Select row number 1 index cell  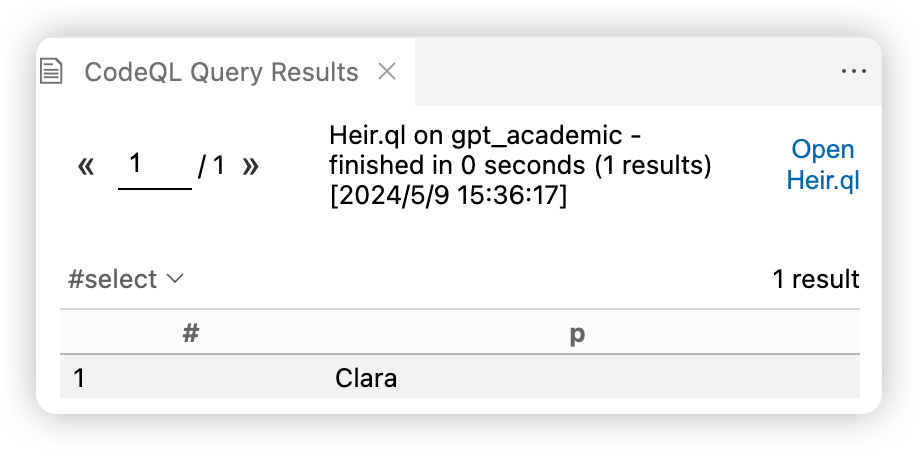point(80,379)
